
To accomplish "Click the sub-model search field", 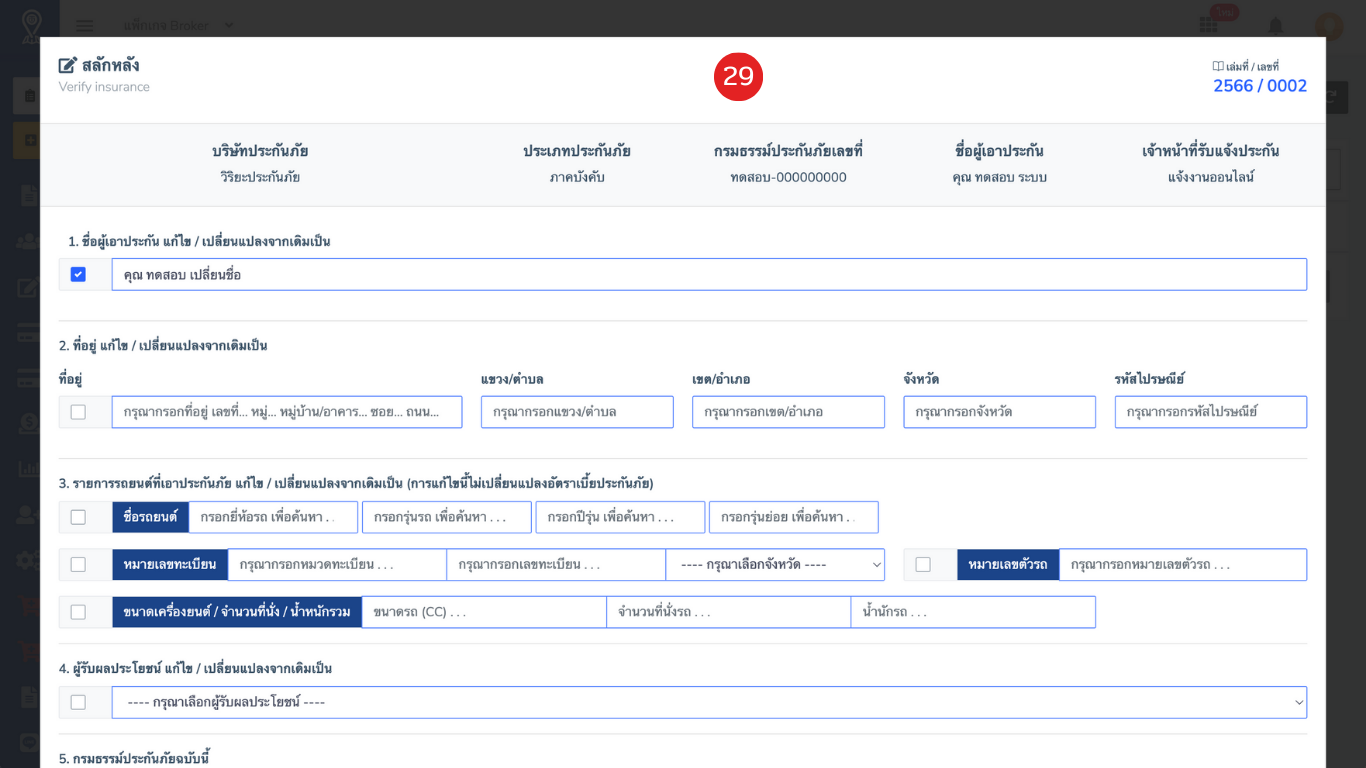I will coord(794,517).
